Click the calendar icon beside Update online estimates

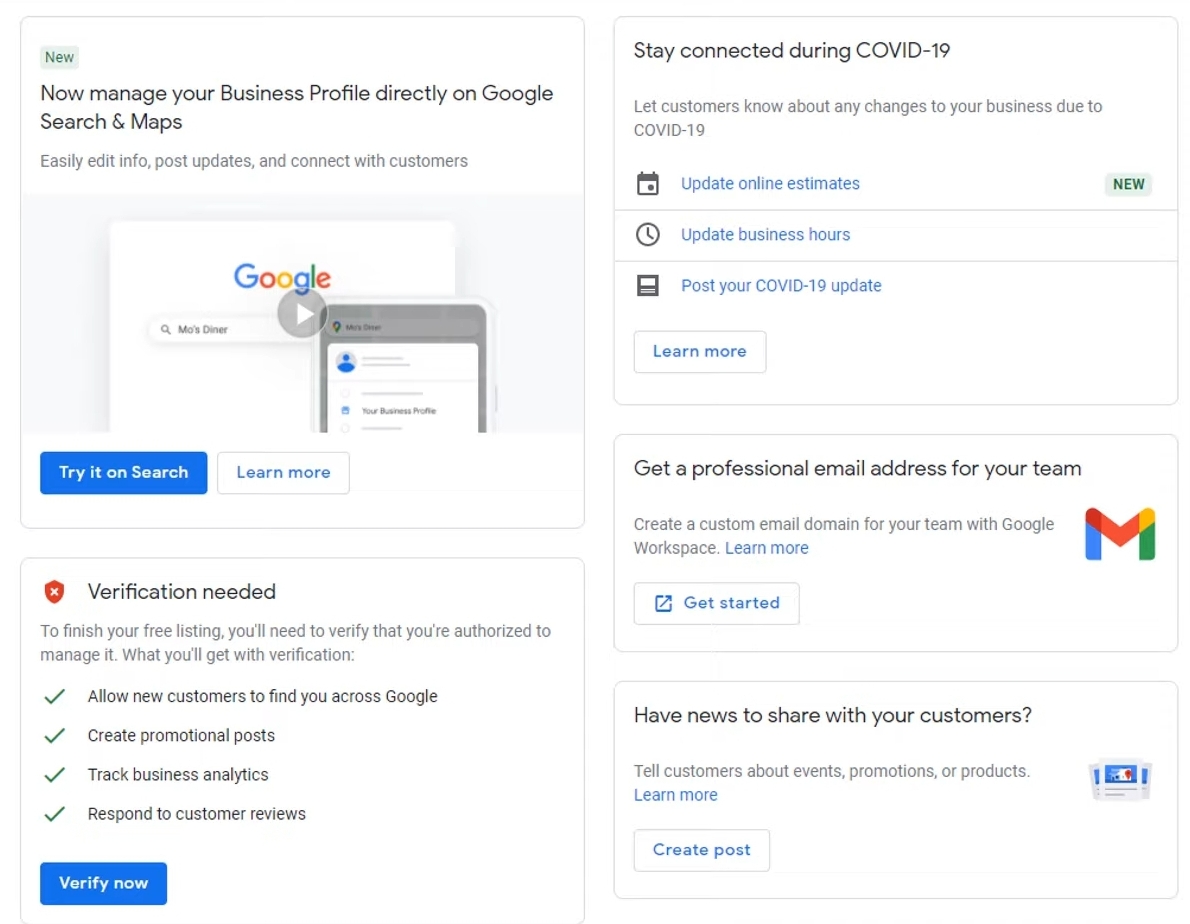(647, 184)
